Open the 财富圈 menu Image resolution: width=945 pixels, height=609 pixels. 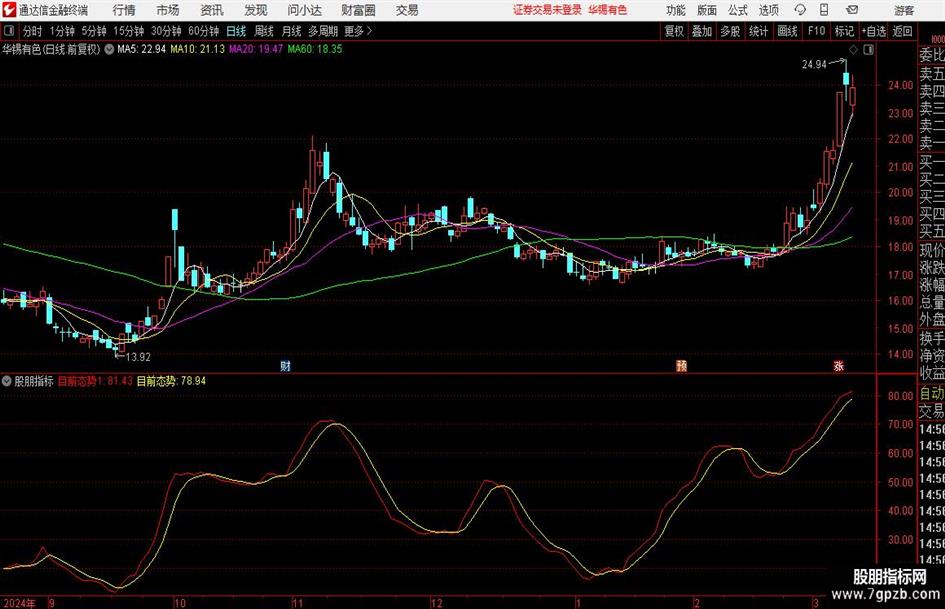pyautogui.click(x=358, y=10)
